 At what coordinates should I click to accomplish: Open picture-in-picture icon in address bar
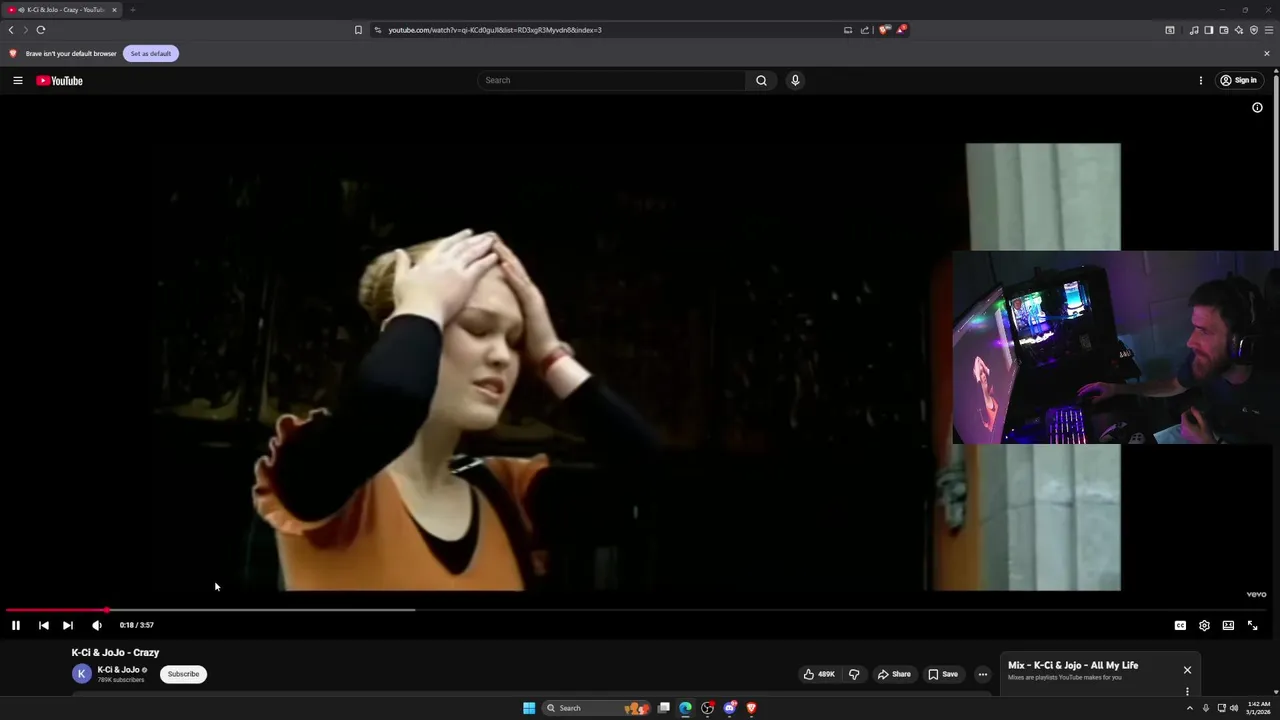click(848, 30)
